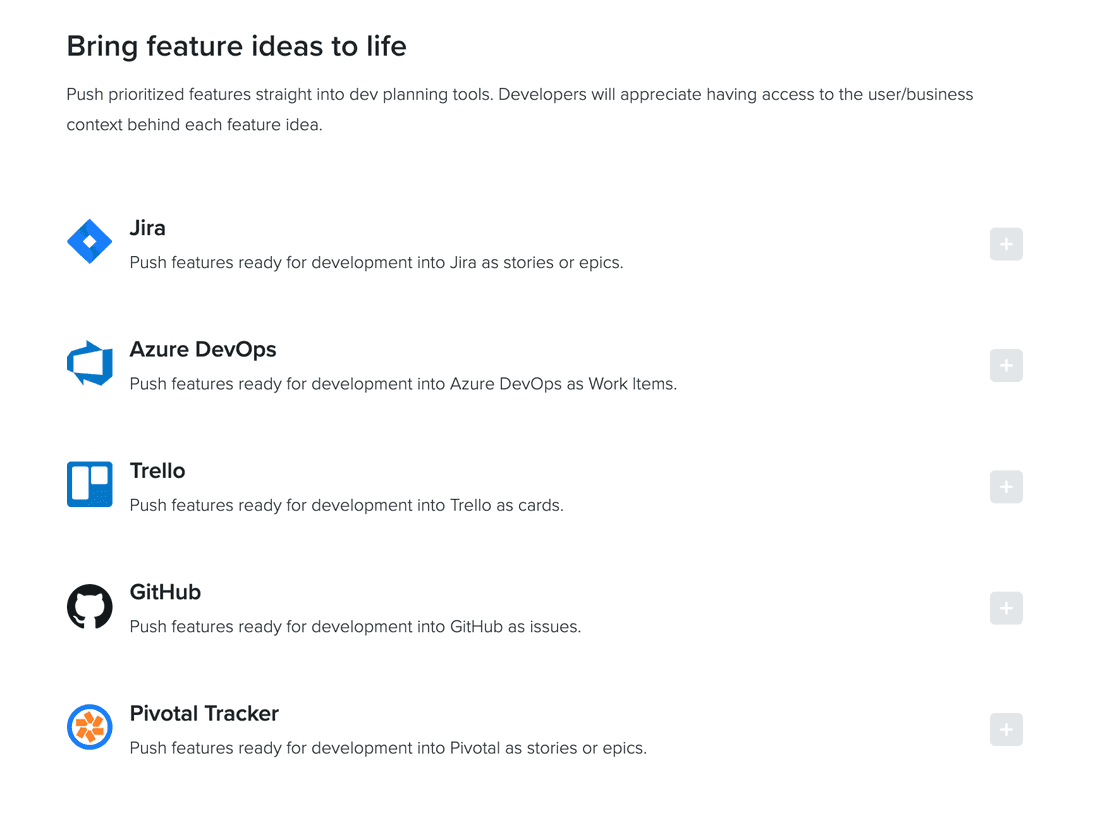
Task: Expand the GitHub integration plus button
Action: pyautogui.click(x=1006, y=608)
